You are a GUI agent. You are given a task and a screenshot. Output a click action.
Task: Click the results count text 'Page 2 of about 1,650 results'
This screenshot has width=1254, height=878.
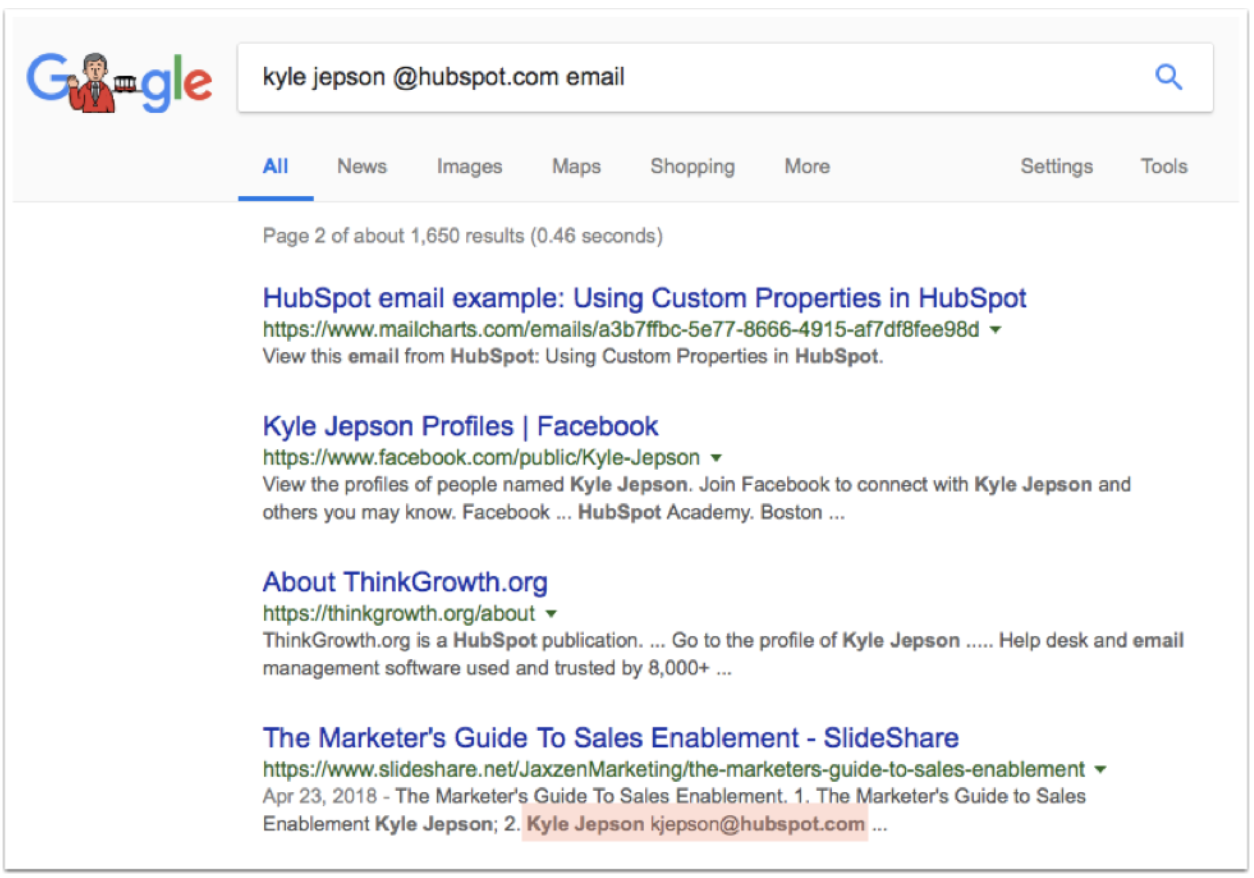click(x=393, y=236)
